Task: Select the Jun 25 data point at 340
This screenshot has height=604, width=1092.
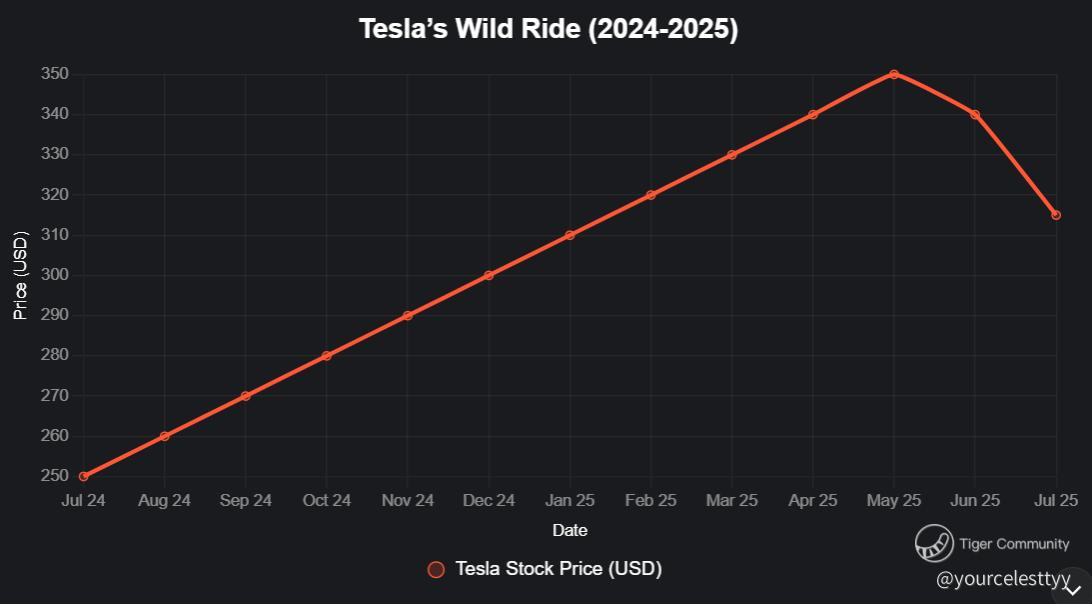Action: click(975, 114)
